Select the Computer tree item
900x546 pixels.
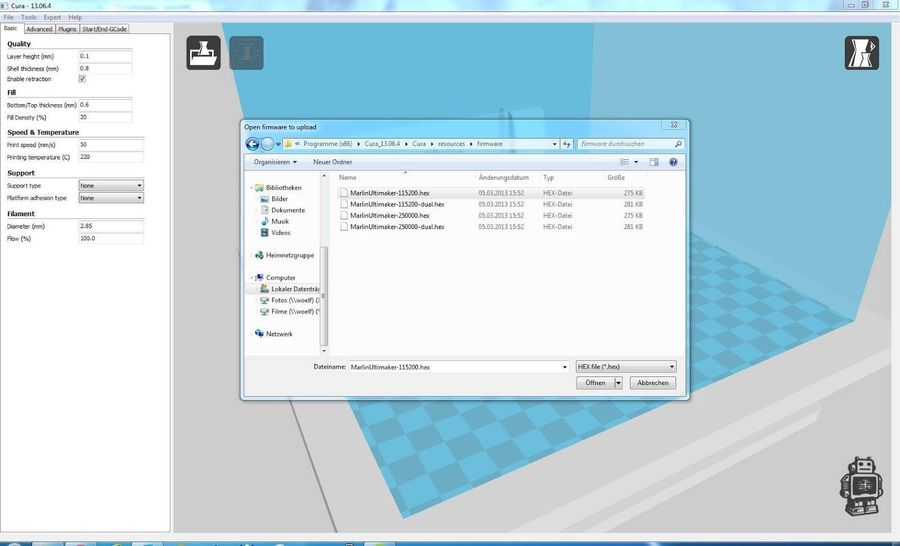coord(280,277)
